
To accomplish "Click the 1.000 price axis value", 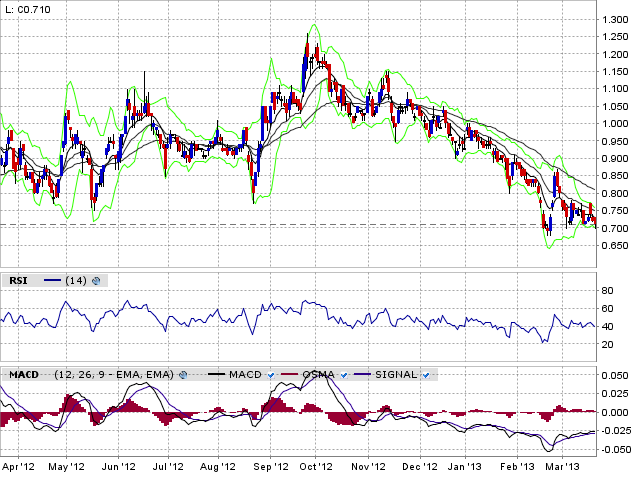I will 615,124.
